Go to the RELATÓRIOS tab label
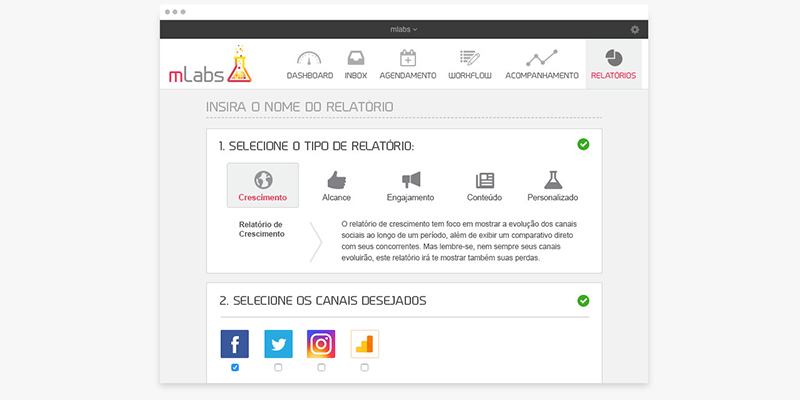 point(613,76)
